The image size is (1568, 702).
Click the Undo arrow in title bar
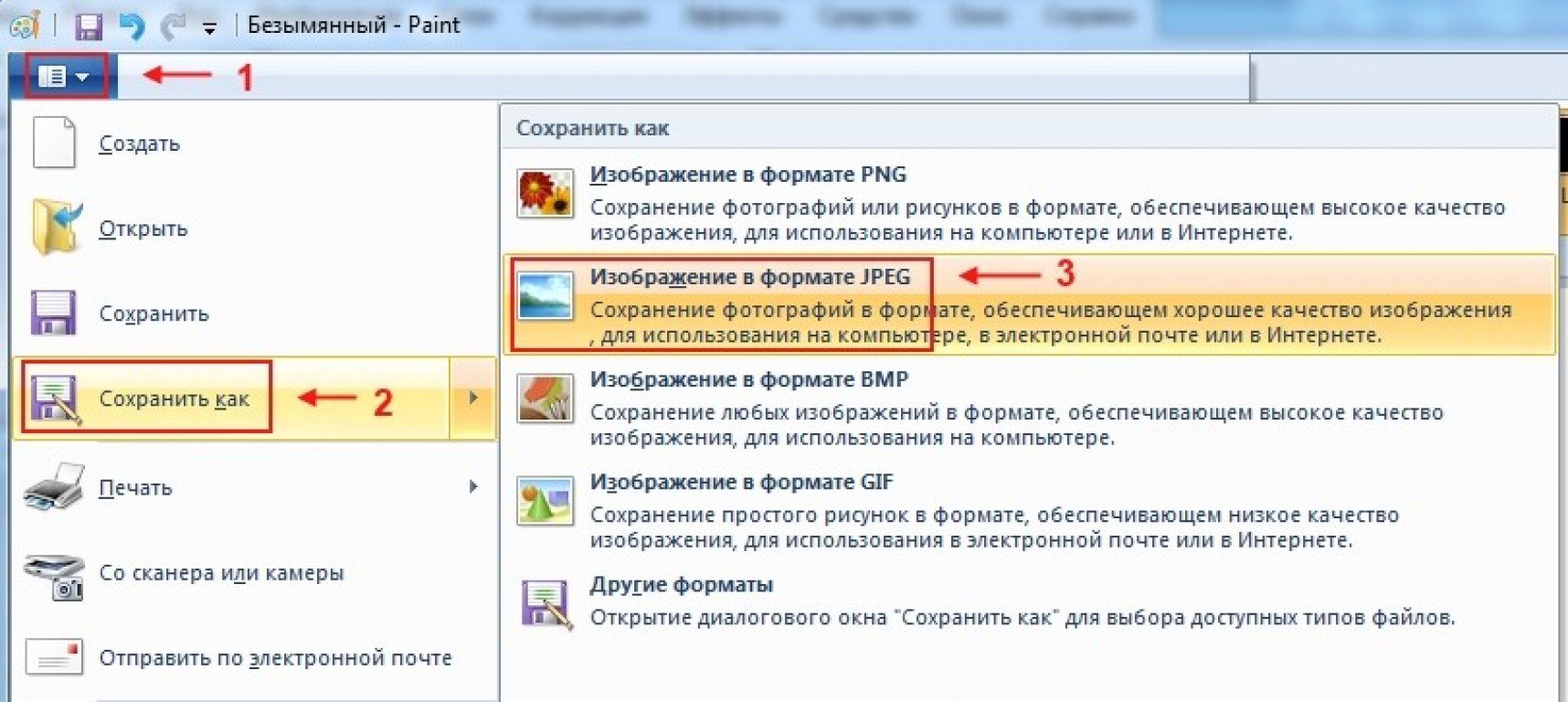pos(132,27)
